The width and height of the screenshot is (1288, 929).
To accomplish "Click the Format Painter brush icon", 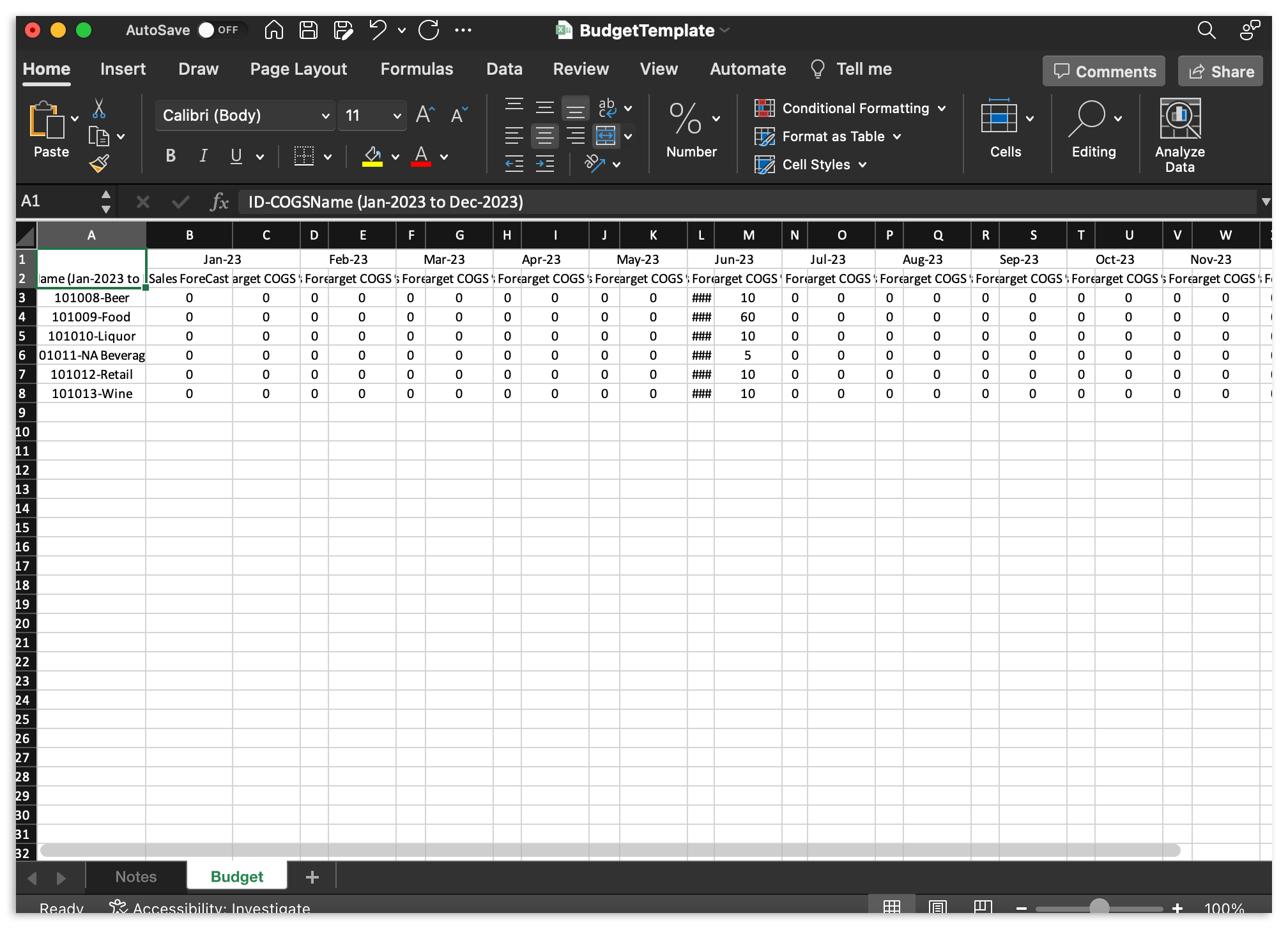I will (x=99, y=164).
